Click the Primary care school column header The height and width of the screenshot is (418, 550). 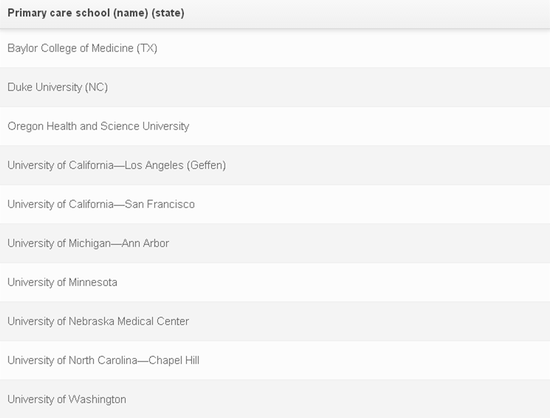click(275, 13)
